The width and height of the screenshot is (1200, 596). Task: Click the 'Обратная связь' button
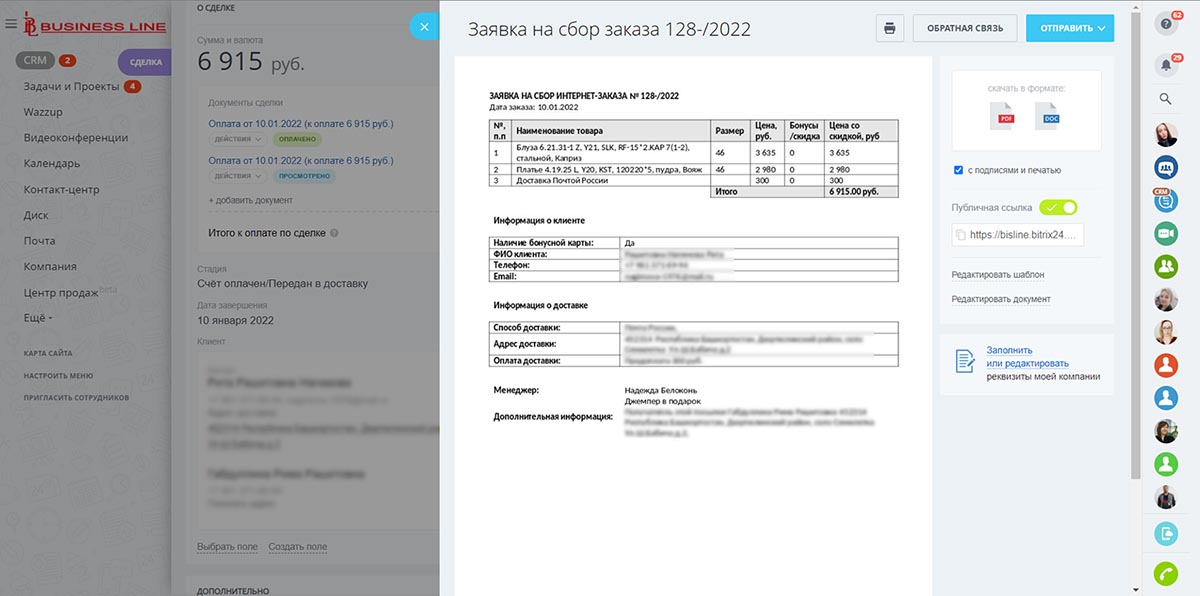[964, 28]
